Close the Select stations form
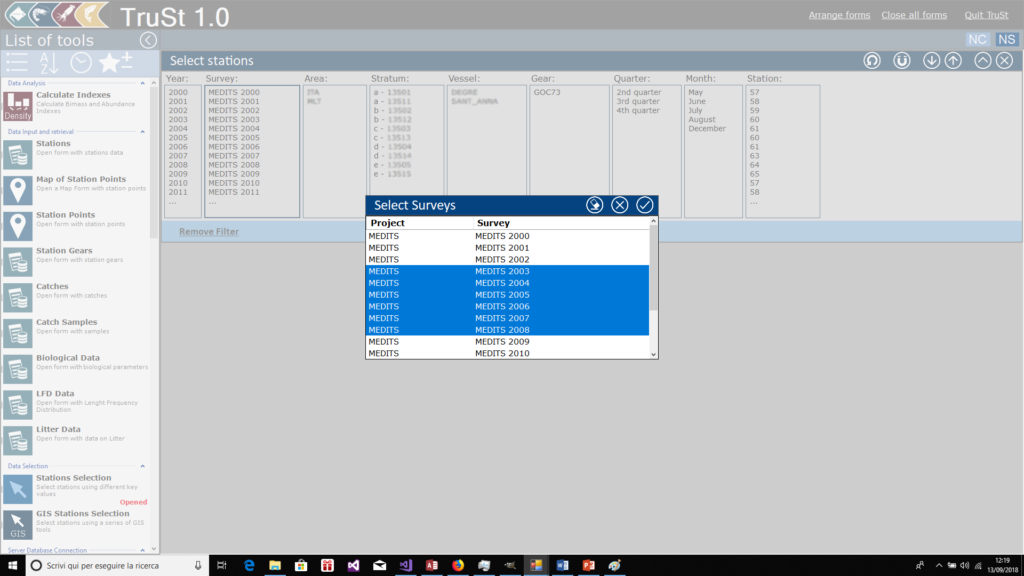The image size is (1024, 576). coord(1004,61)
